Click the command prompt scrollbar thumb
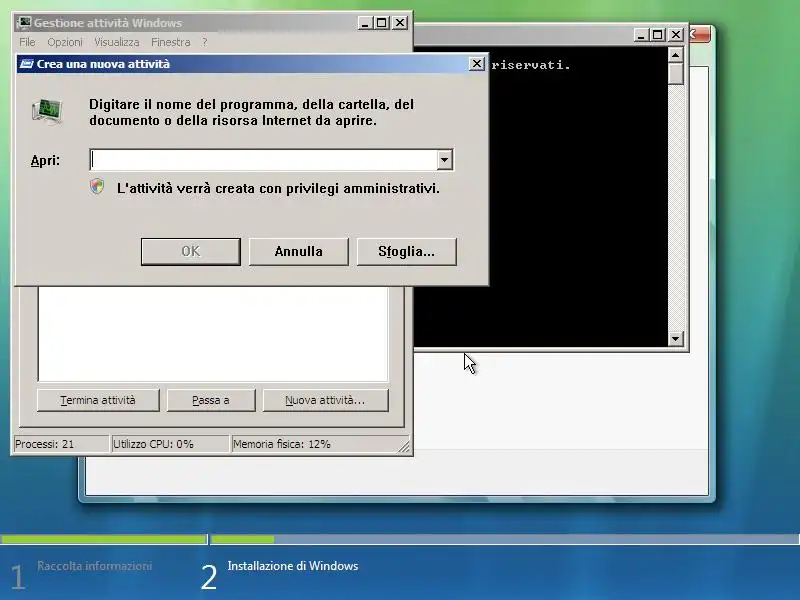Image resolution: width=800 pixels, height=600 pixels. tap(676, 73)
